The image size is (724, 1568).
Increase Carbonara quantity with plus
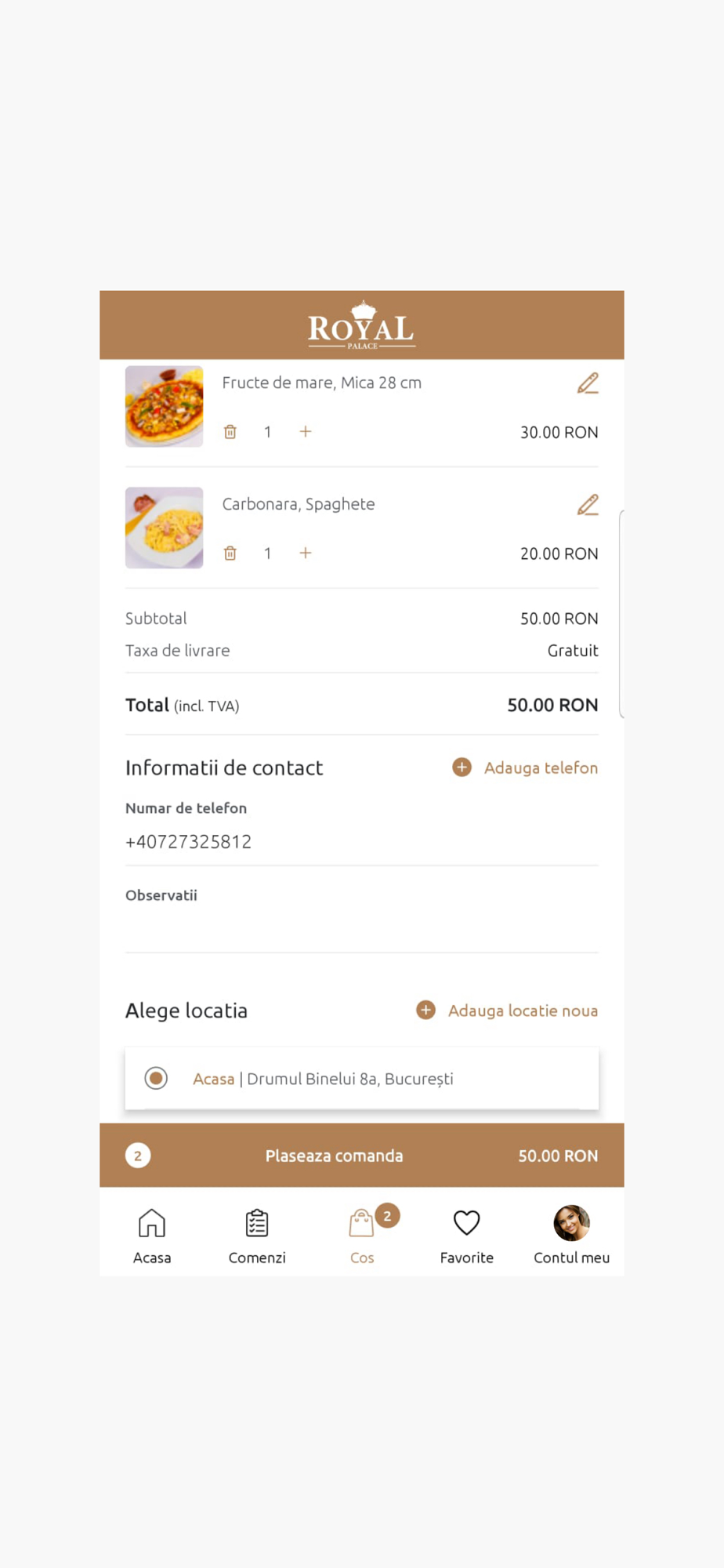306,553
